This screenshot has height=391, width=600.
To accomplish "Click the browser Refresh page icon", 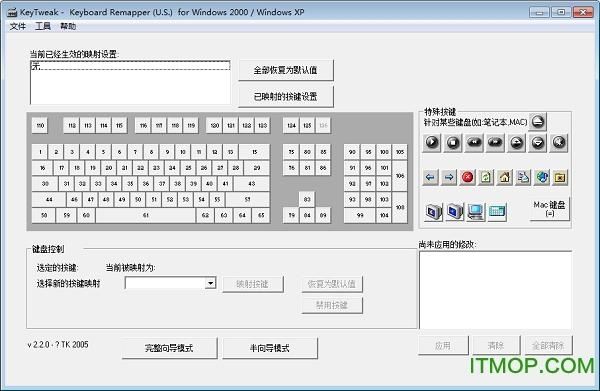I will 486,177.
